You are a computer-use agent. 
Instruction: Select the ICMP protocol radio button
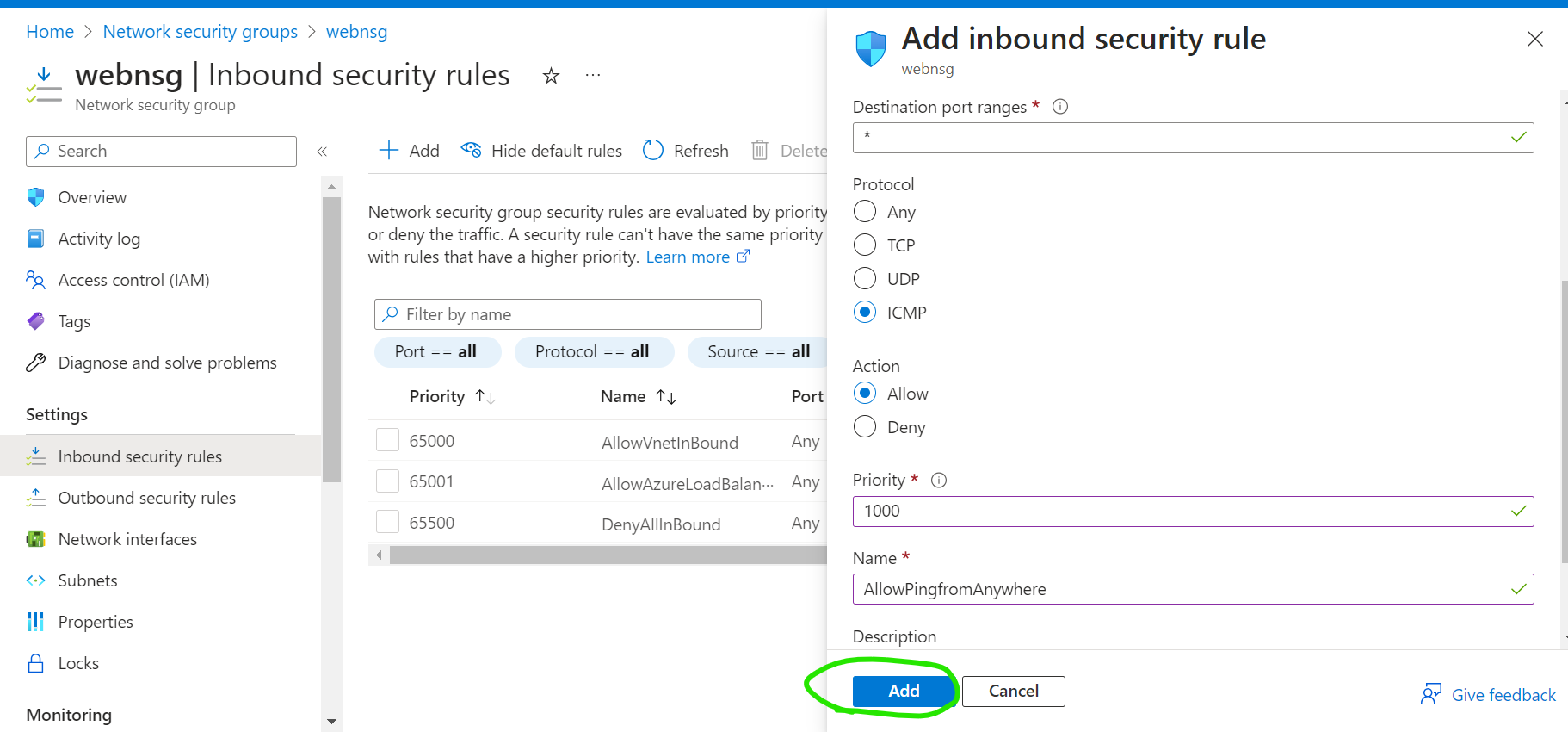point(865,312)
